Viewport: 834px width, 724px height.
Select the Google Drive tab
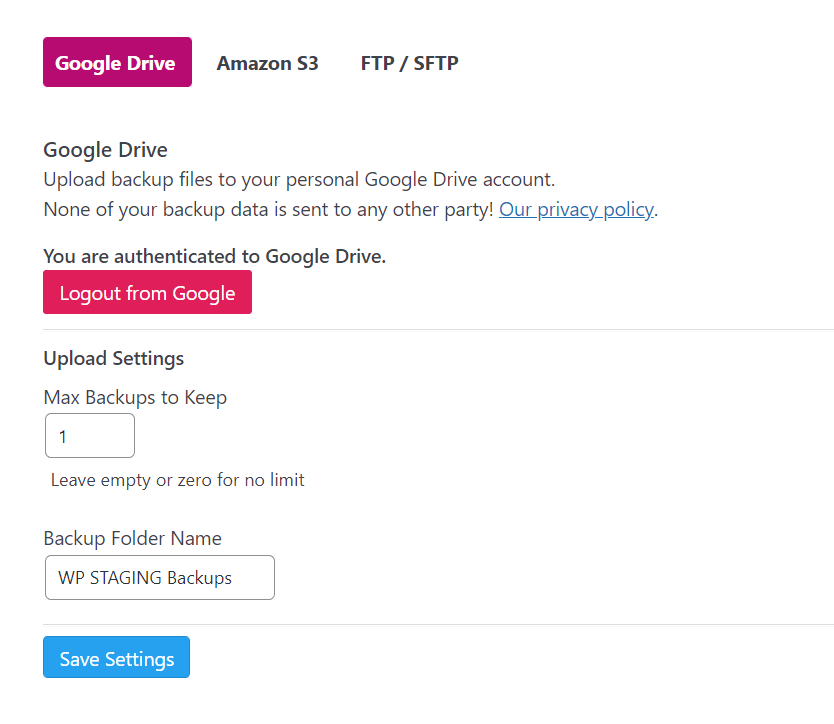[x=117, y=62]
